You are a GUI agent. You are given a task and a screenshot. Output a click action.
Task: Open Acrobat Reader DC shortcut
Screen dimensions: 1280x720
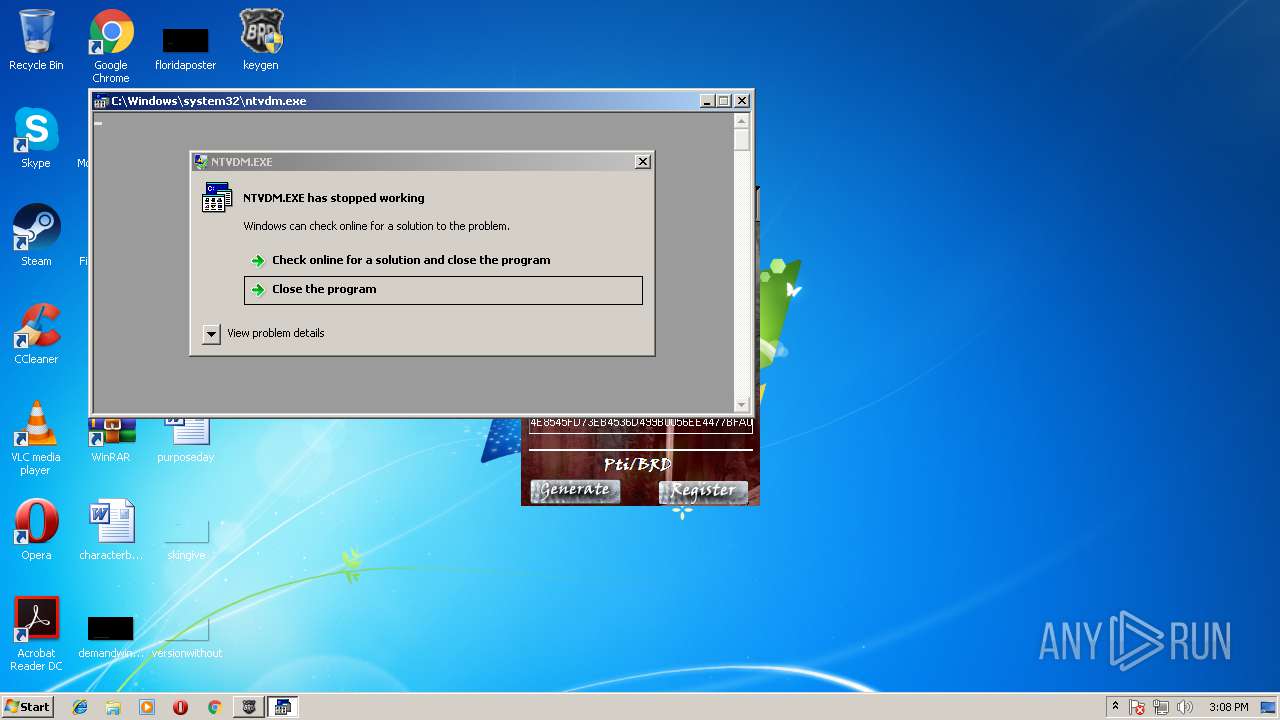tap(36, 634)
